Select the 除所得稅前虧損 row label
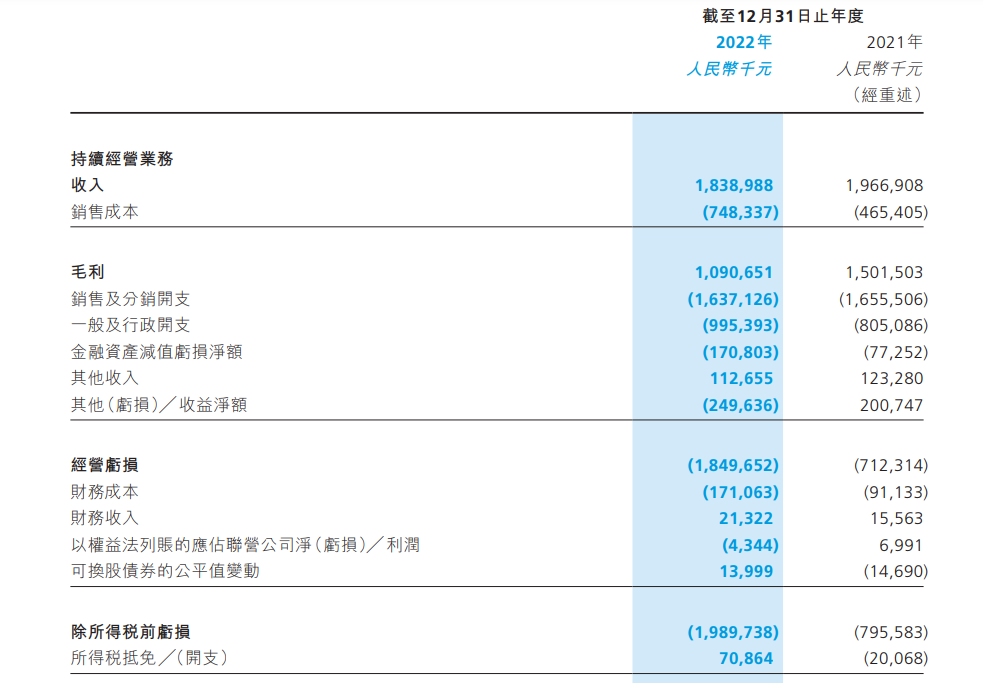This screenshot has width=983, height=683. click(x=130, y=632)
